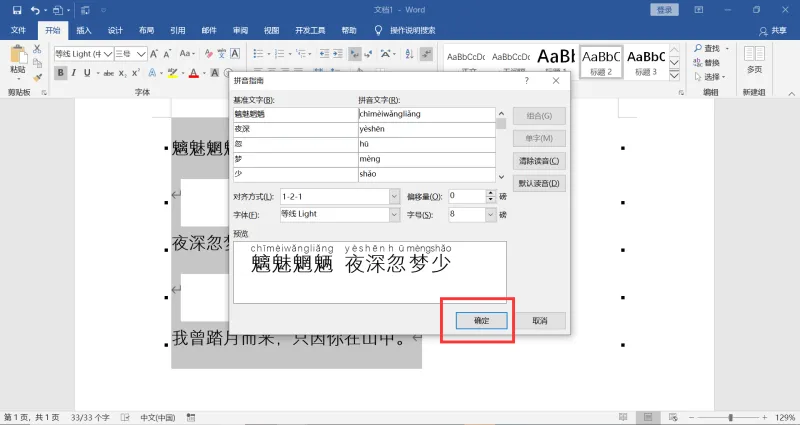Viewport: 800px width, 425px height.
Task: Apply text effects with the outlined A
Action: 152,73
